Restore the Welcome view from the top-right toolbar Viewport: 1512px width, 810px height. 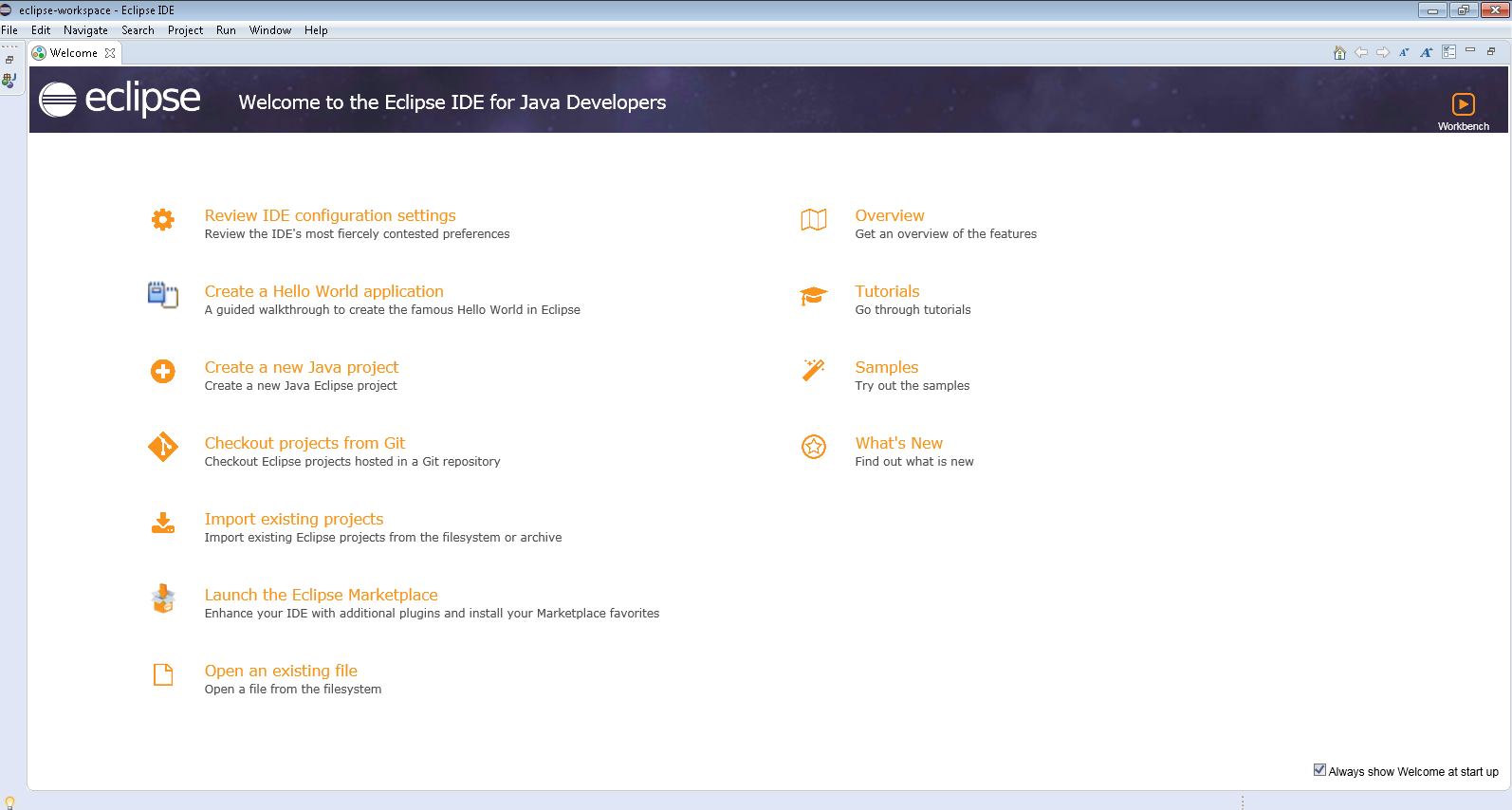coord(1491,51)
